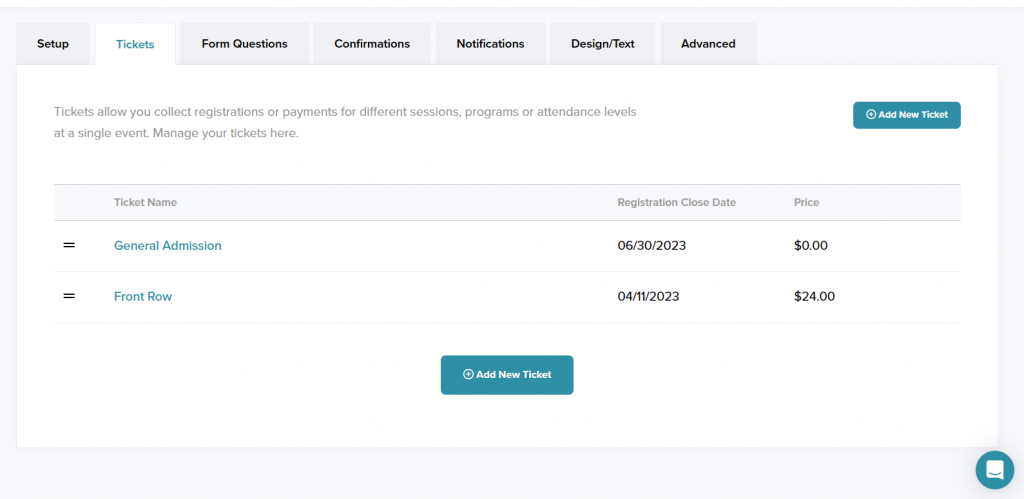Click the Registration Close Date column header
Screen dimensions: 1024x499
click(x=677, y=202)
